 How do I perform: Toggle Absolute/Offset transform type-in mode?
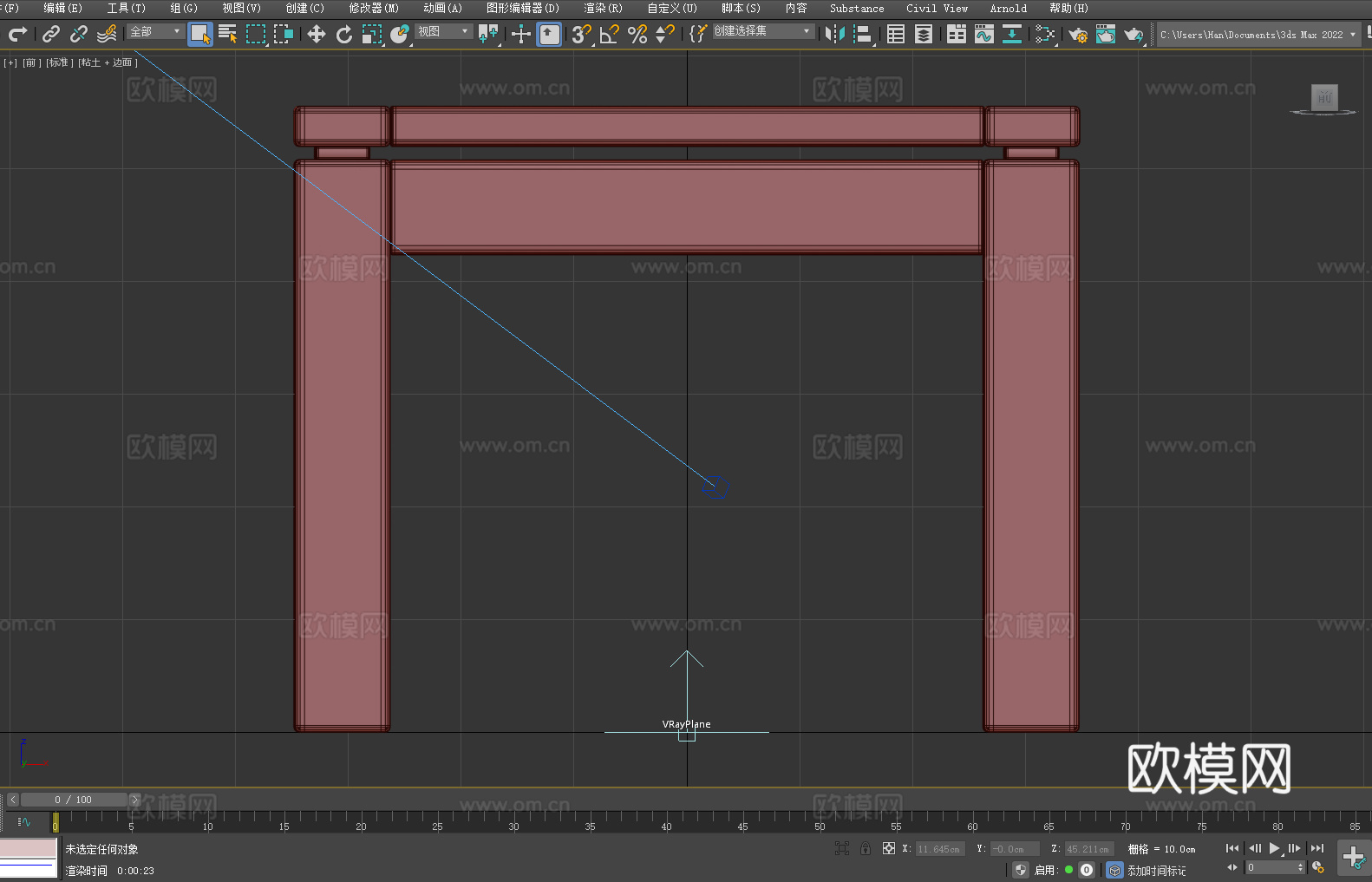coord(889,848)
